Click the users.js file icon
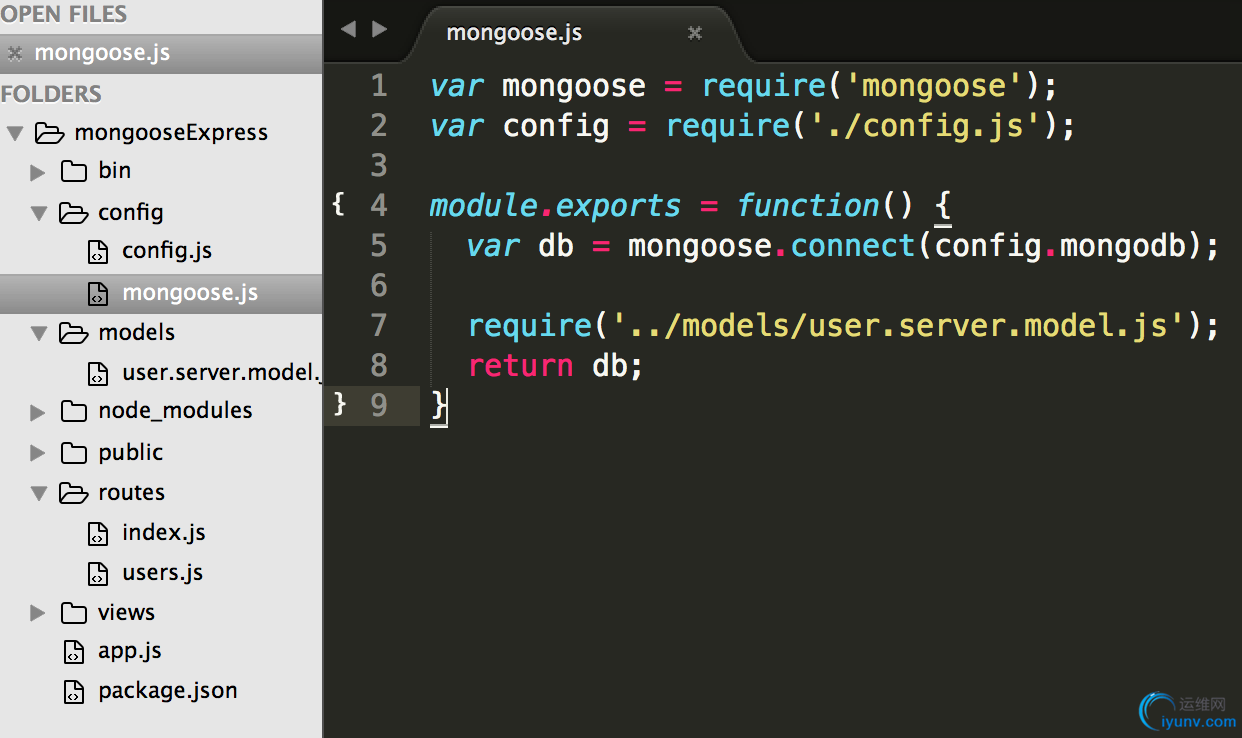The height and width of the screenshot is (738, 1242). click(97, 574)
